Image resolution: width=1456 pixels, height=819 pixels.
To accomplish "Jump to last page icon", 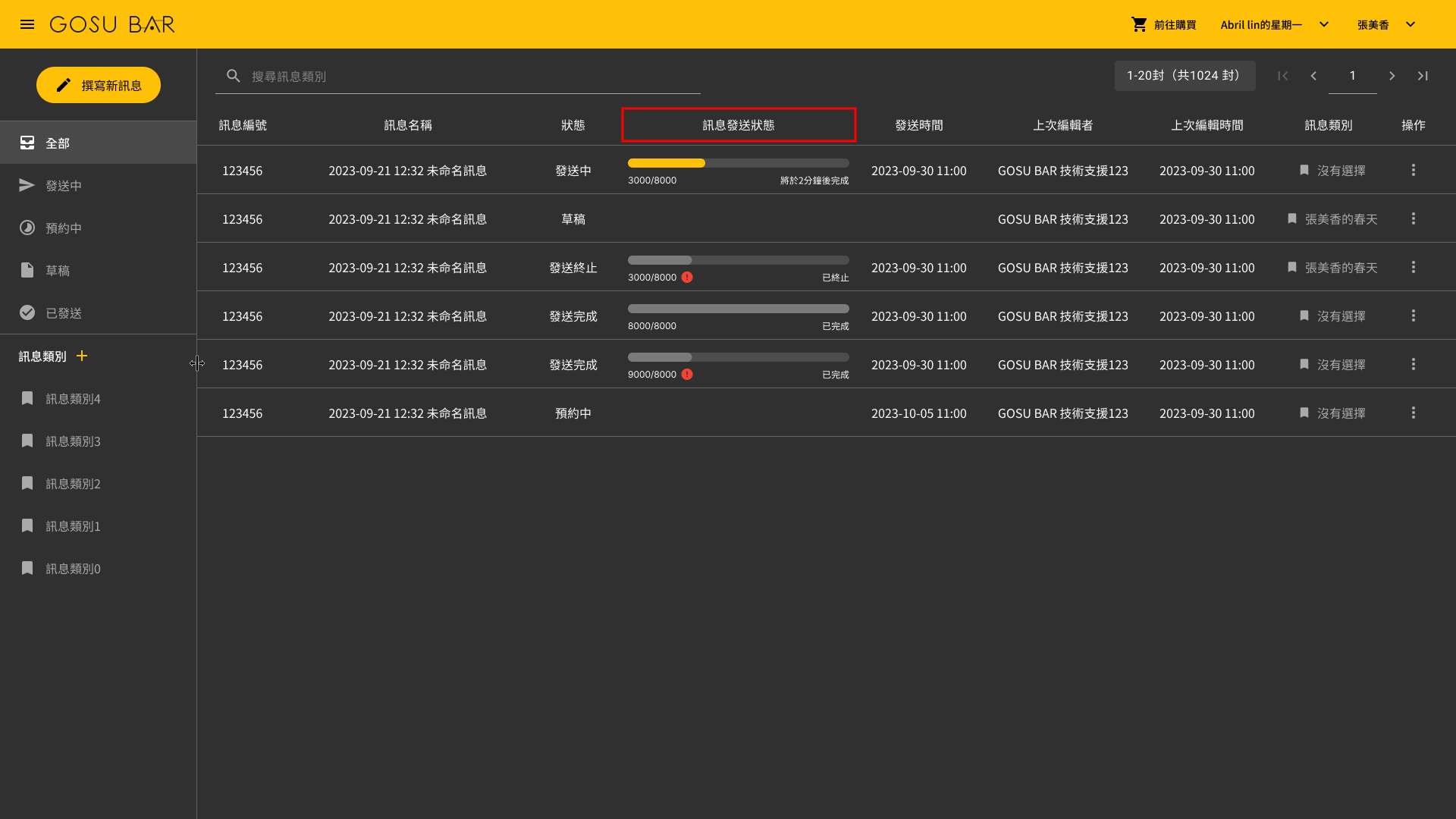I will coord(1423,76).
